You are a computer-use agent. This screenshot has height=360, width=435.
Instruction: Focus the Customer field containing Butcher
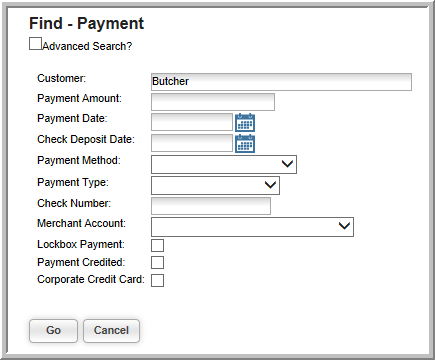281,82
